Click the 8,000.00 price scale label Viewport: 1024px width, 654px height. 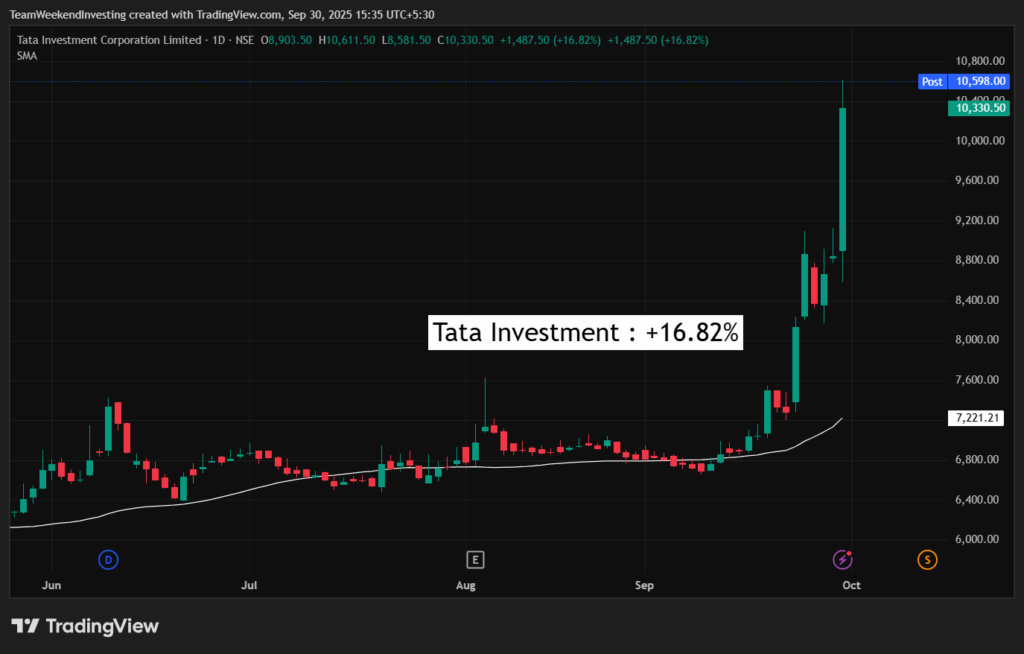tap(977, 340)
